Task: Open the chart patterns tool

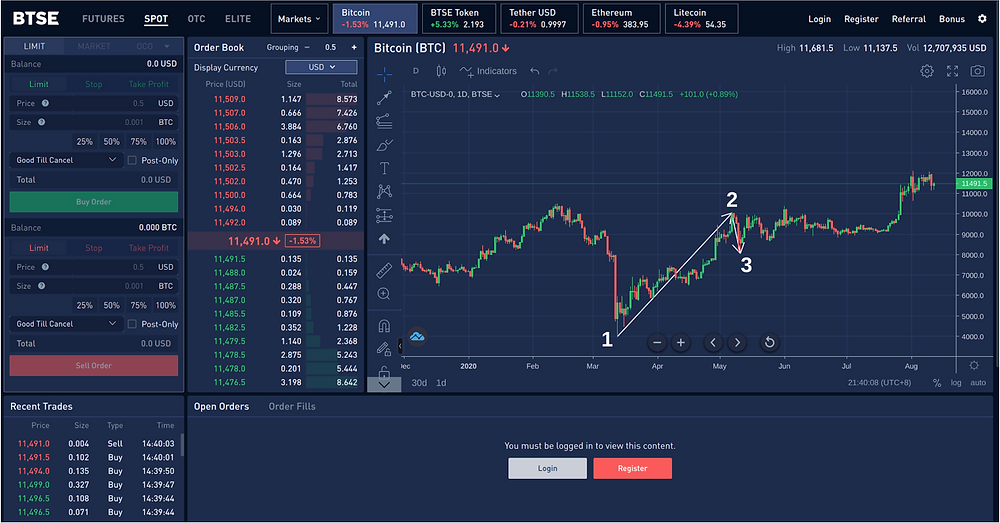Action: (384, 191)
